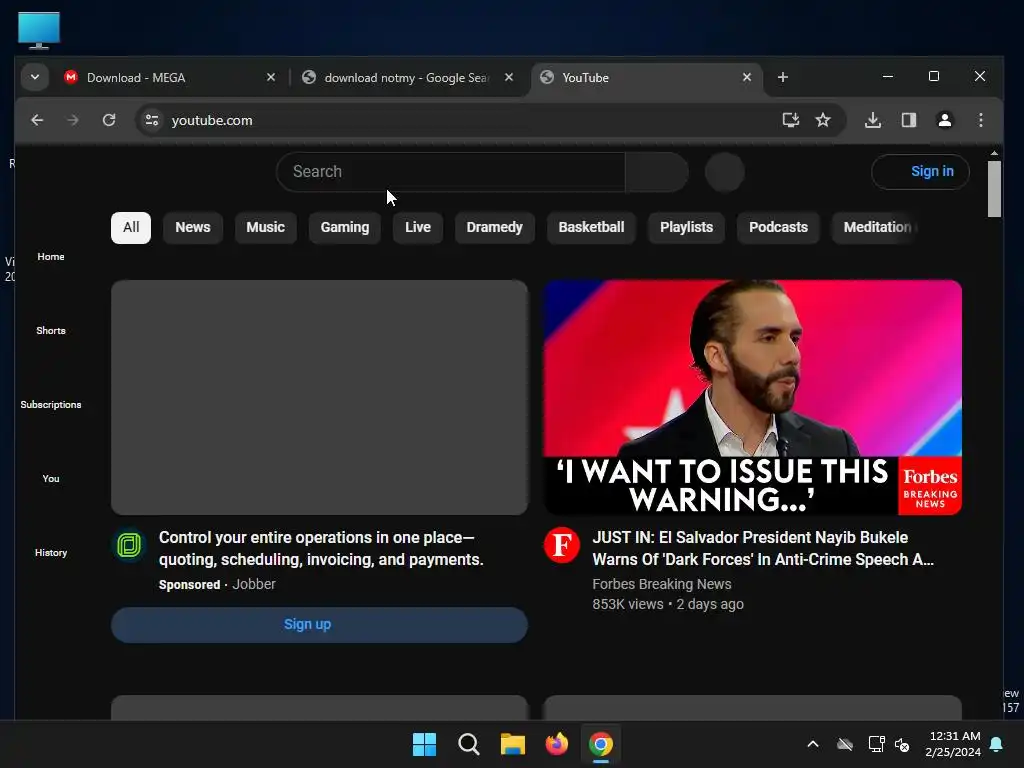Select the Music filter chip
Image resolution: width=1024 pixels, height=768 pixels.
coord(265,227)
